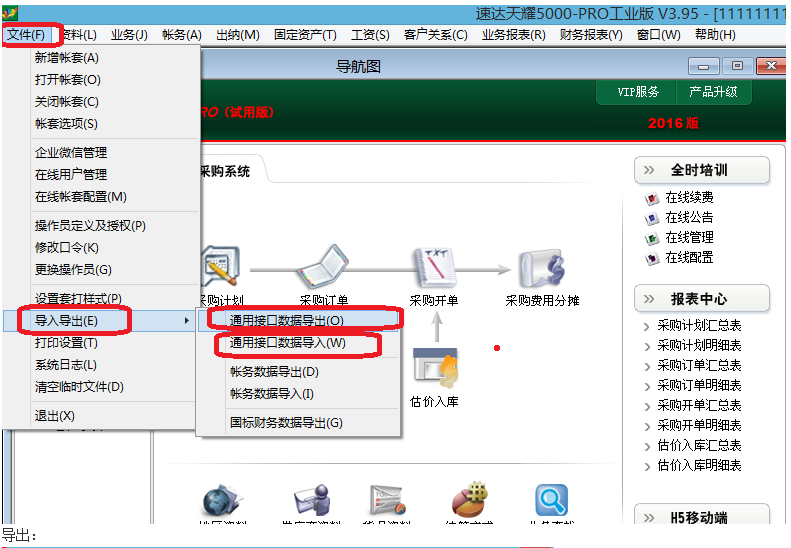Open the 工资(S) menu
Image resolution: width=791 pixels, height=548 pixels.
[x=370, y=35]
